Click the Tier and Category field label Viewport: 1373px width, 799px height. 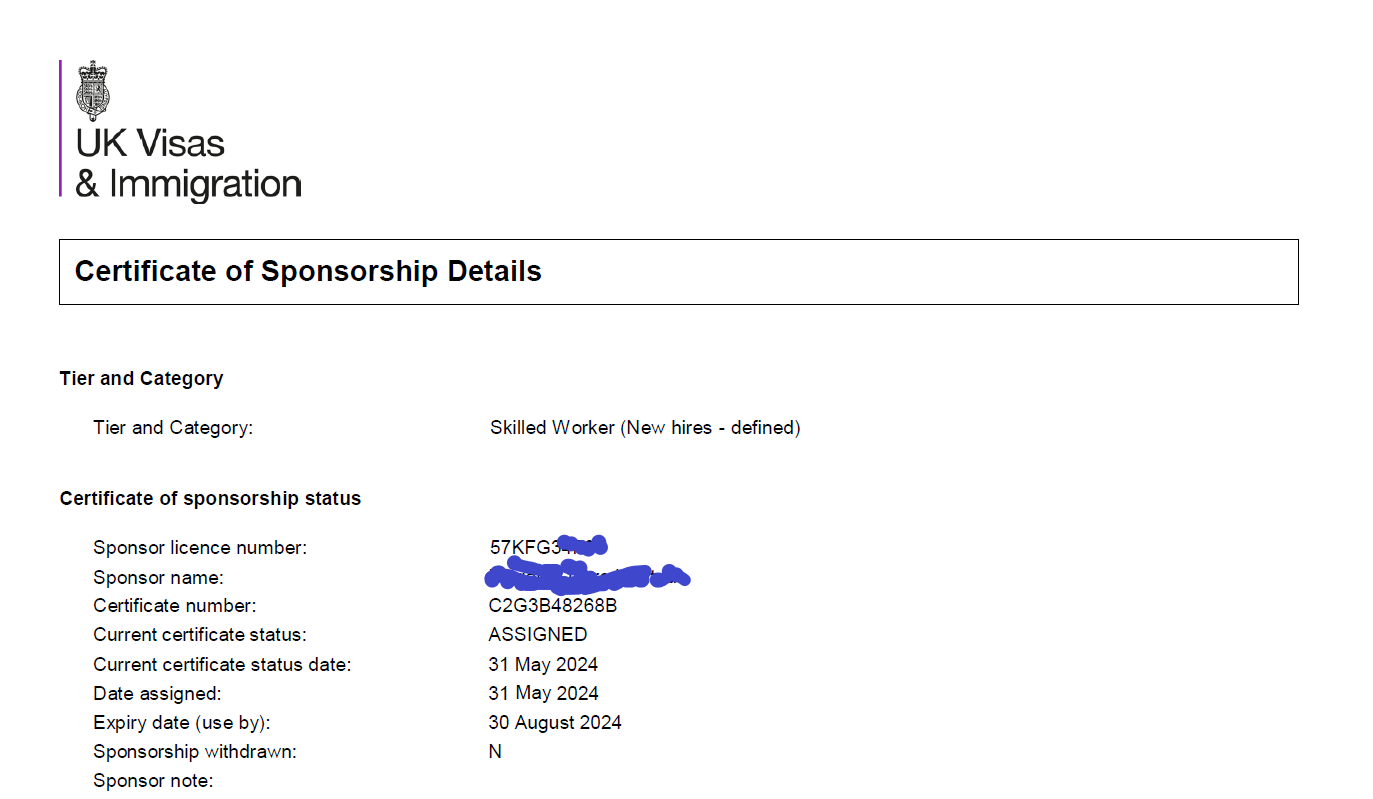(173, 428)
